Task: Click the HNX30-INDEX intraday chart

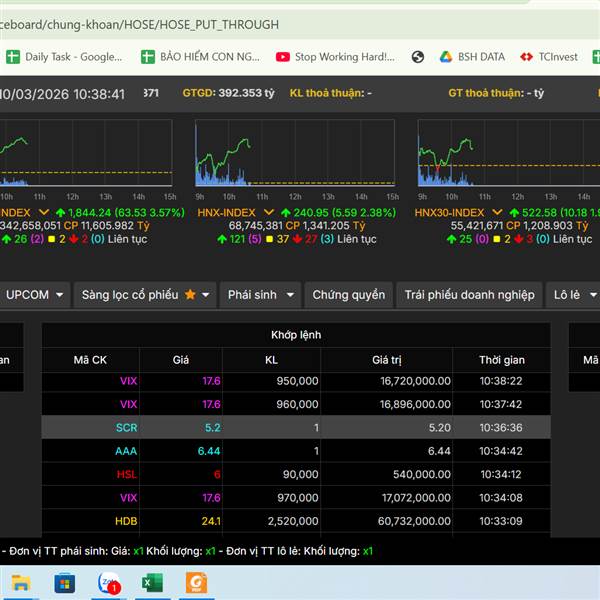Action: pyautogui.click(x=509, y=153)
